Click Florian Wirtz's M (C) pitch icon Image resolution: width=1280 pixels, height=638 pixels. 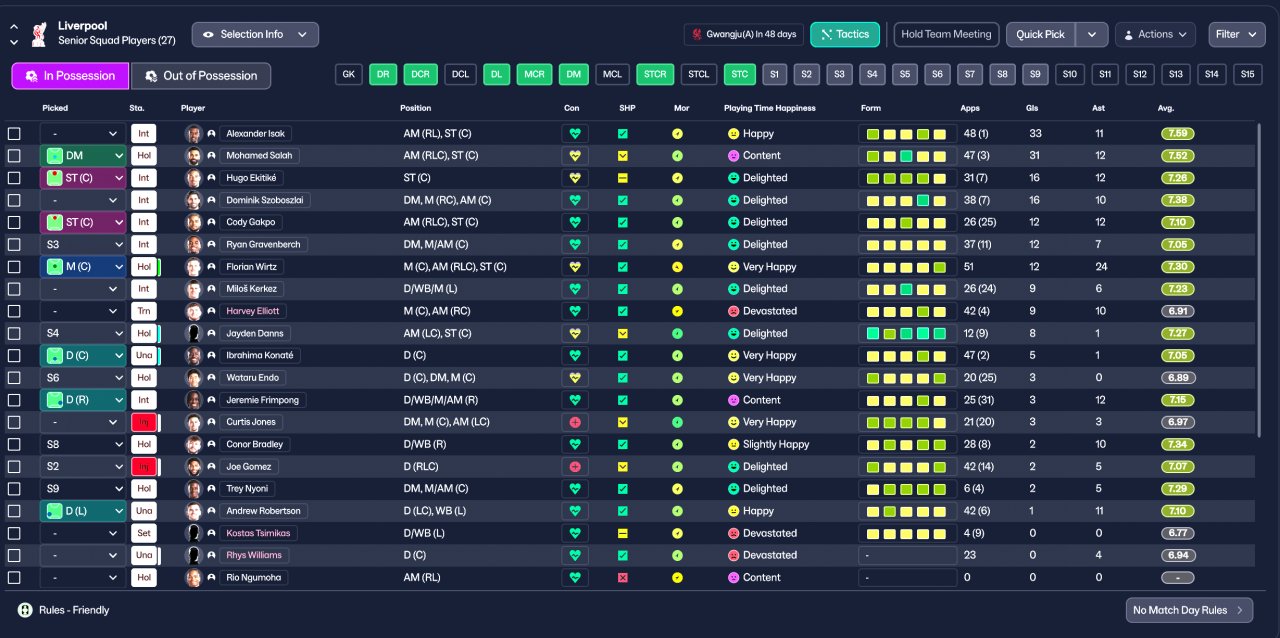click(55, 267)
